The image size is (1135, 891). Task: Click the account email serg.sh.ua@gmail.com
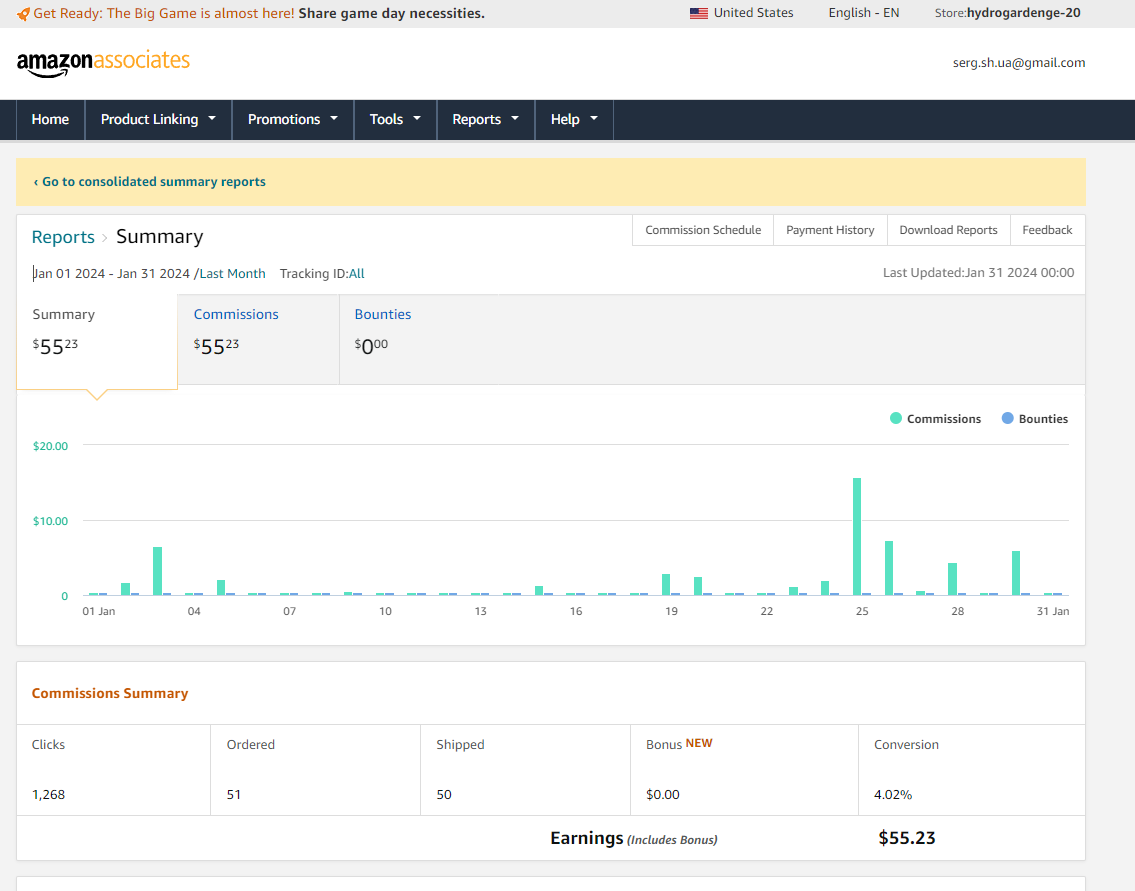coord(1018,63)
